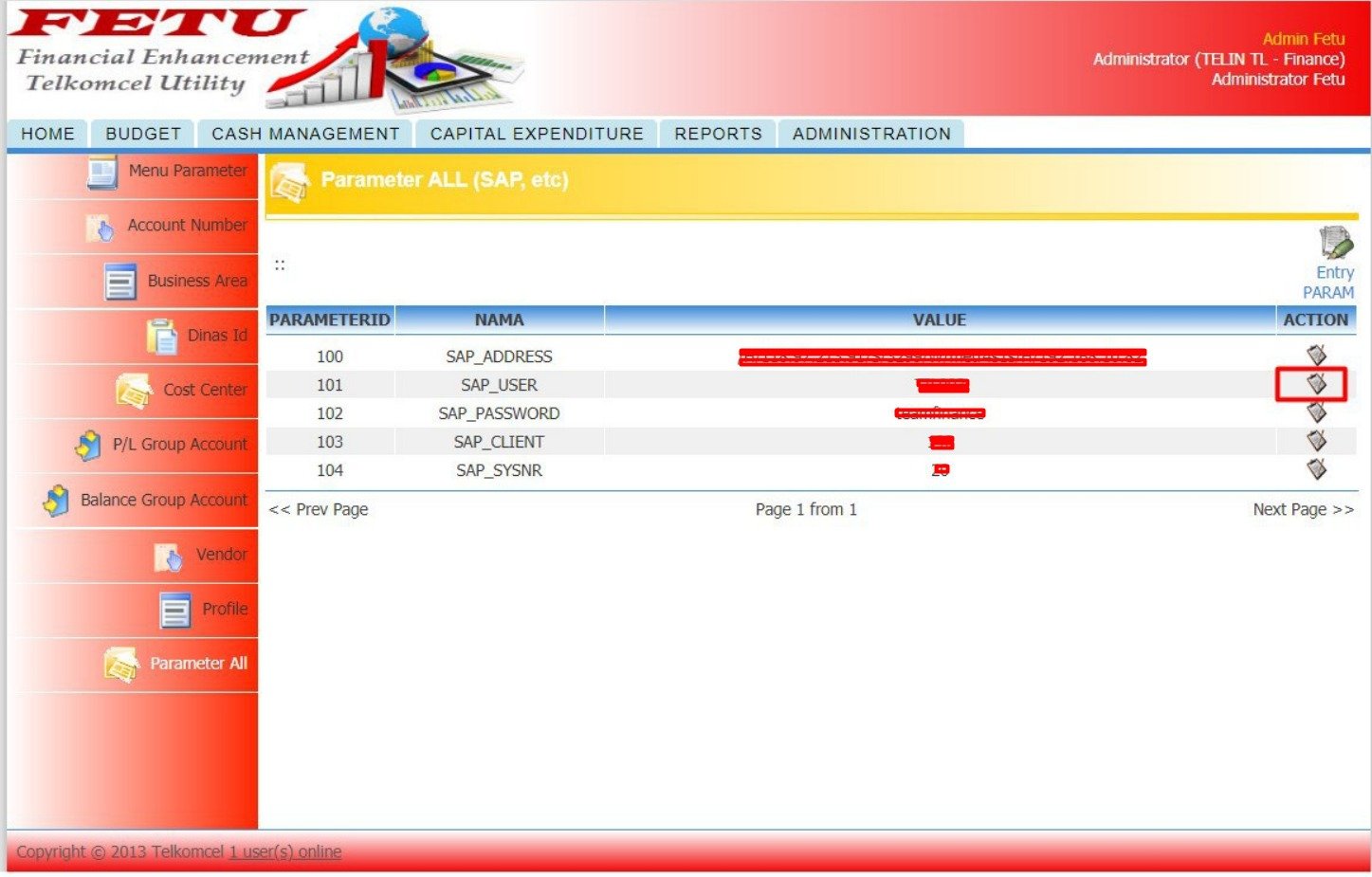Sort by the PARAMETERID column header
1372x877 pixels.
point(329,320)
